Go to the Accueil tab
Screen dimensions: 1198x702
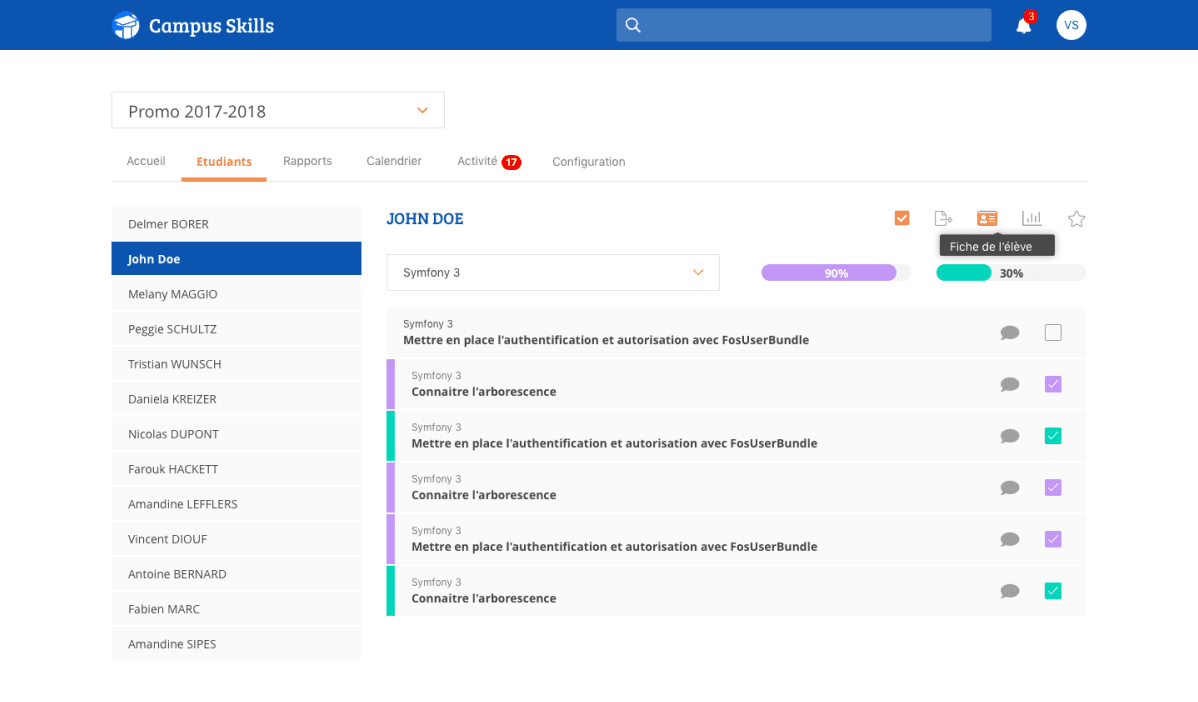coord(146,161)
